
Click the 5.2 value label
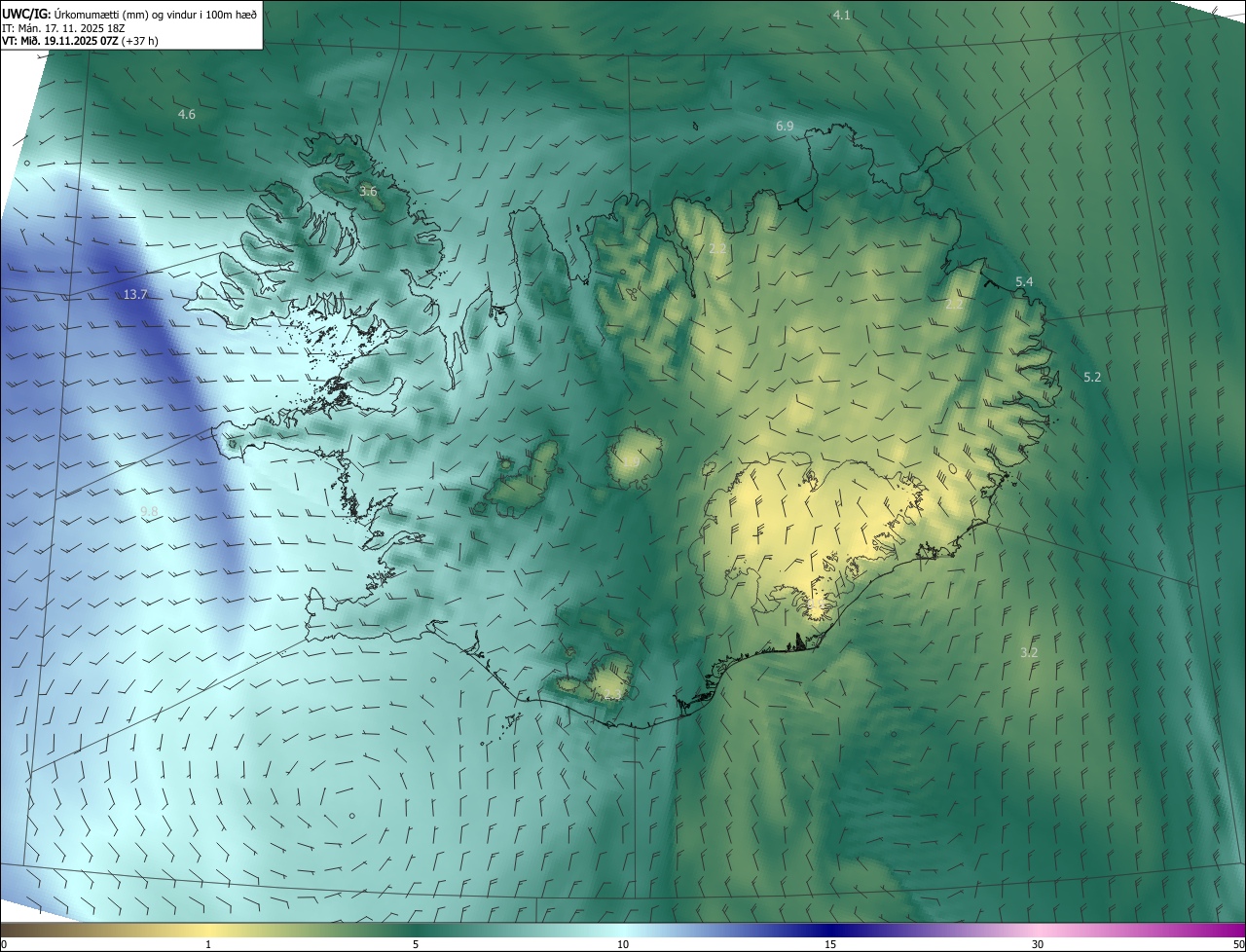pos(1092,377)
